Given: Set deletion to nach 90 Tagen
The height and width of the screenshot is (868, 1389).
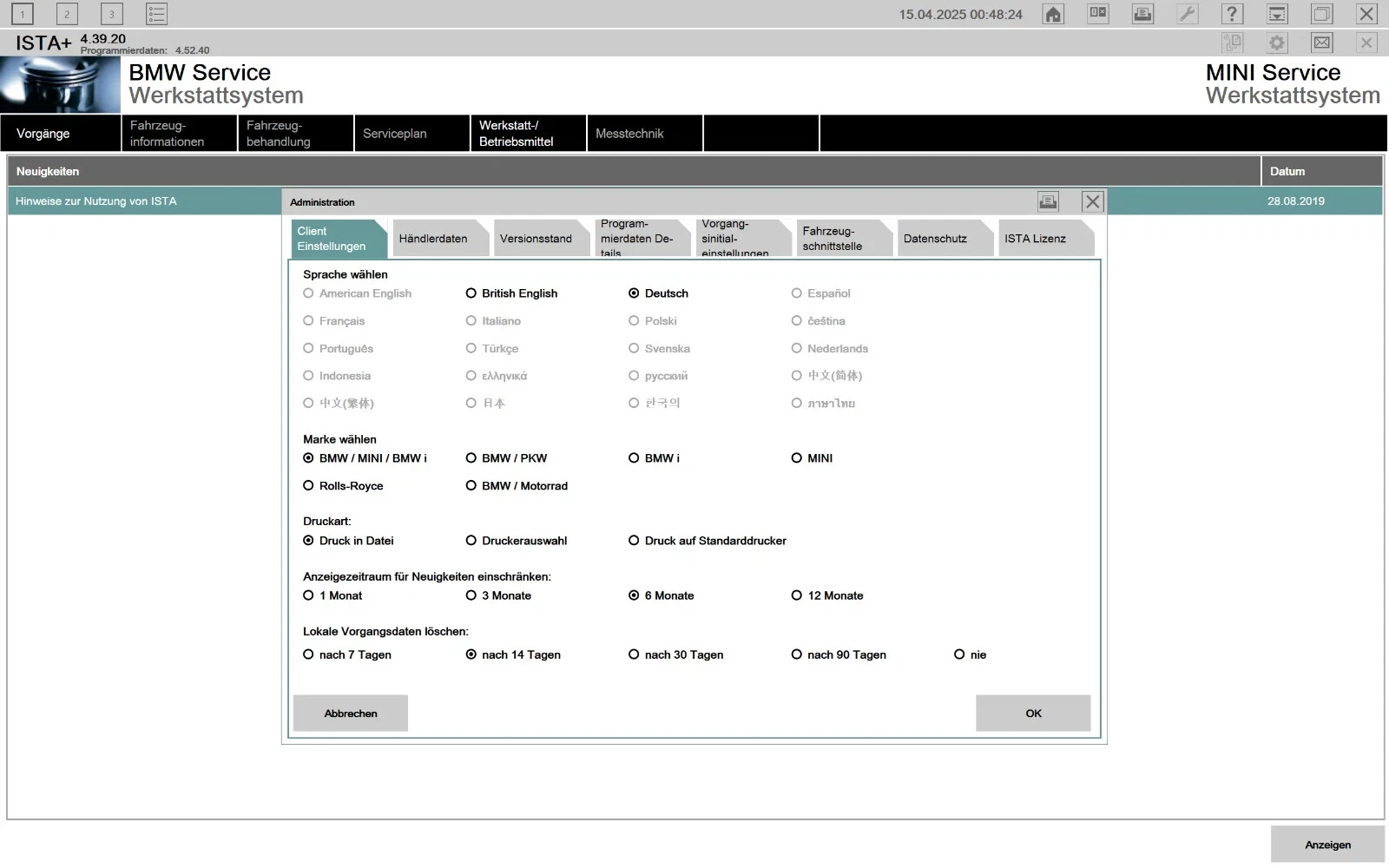Looking at the screenshot, I should point(839,654).
